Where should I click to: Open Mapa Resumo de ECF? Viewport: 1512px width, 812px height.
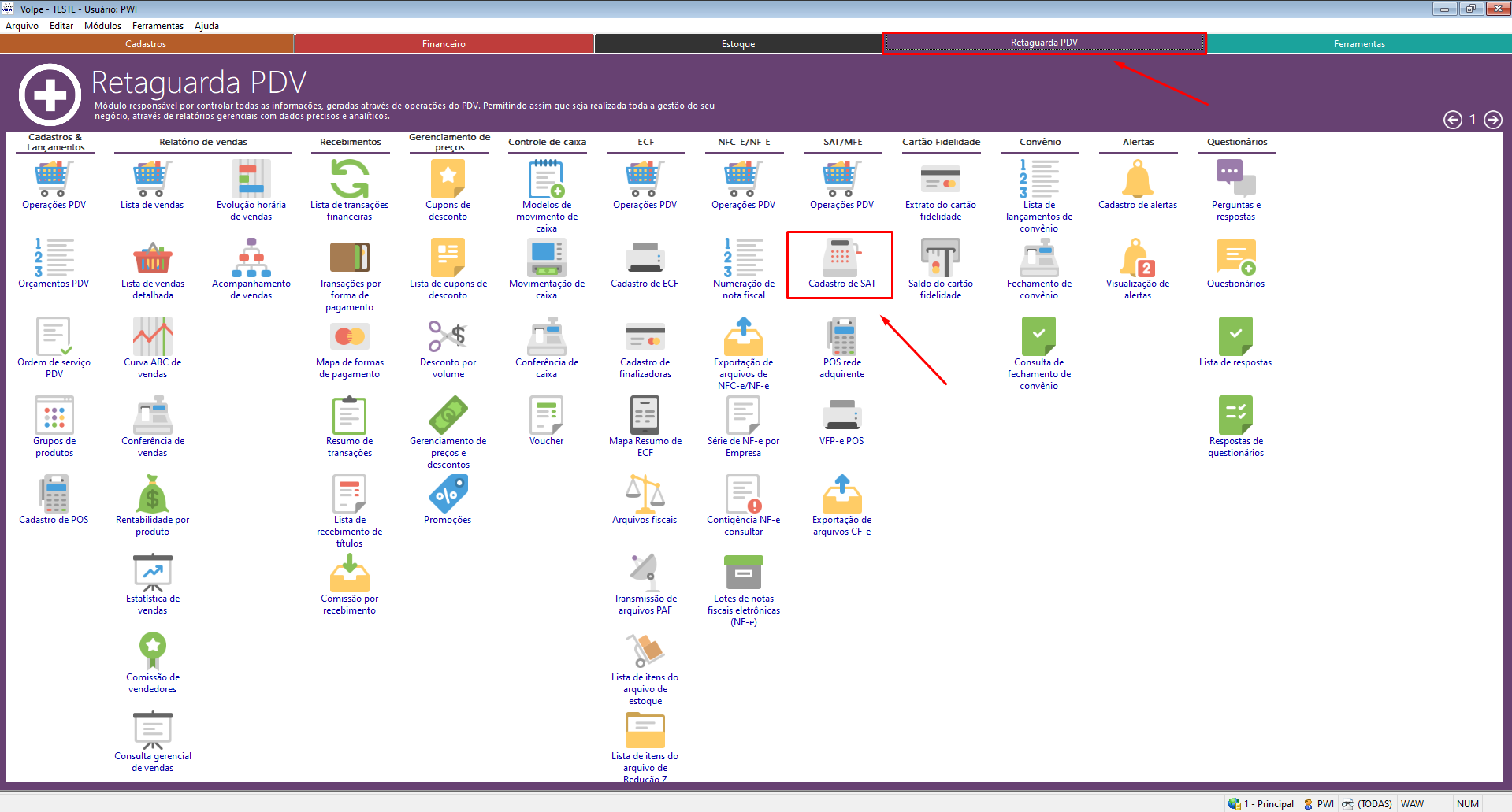coord(645,427)
